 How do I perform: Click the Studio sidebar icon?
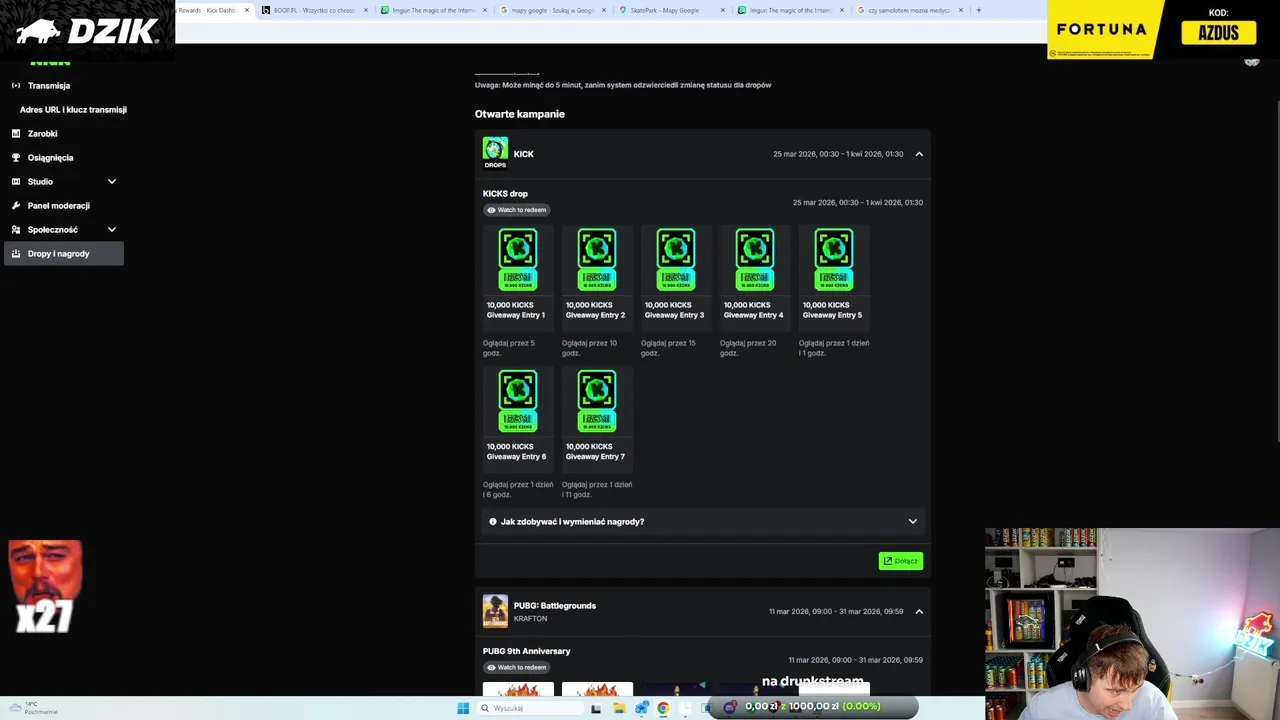point(16,181)
